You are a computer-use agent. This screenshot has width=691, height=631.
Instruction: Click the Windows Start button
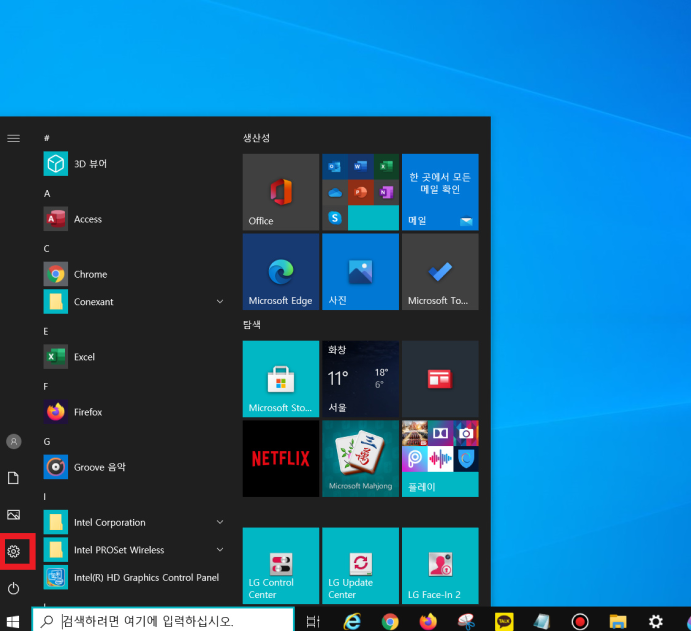[13, 621]
